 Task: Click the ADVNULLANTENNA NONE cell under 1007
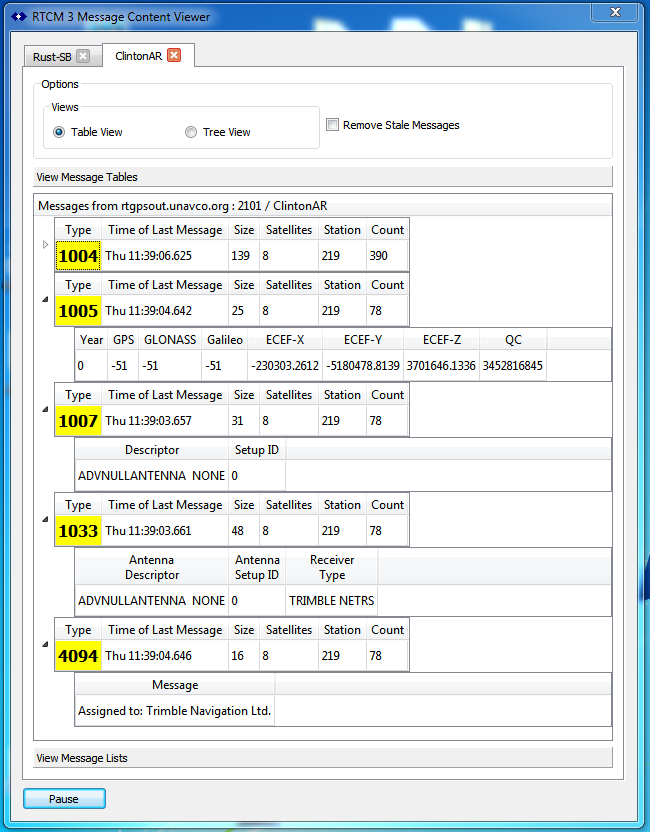point(152,476)
